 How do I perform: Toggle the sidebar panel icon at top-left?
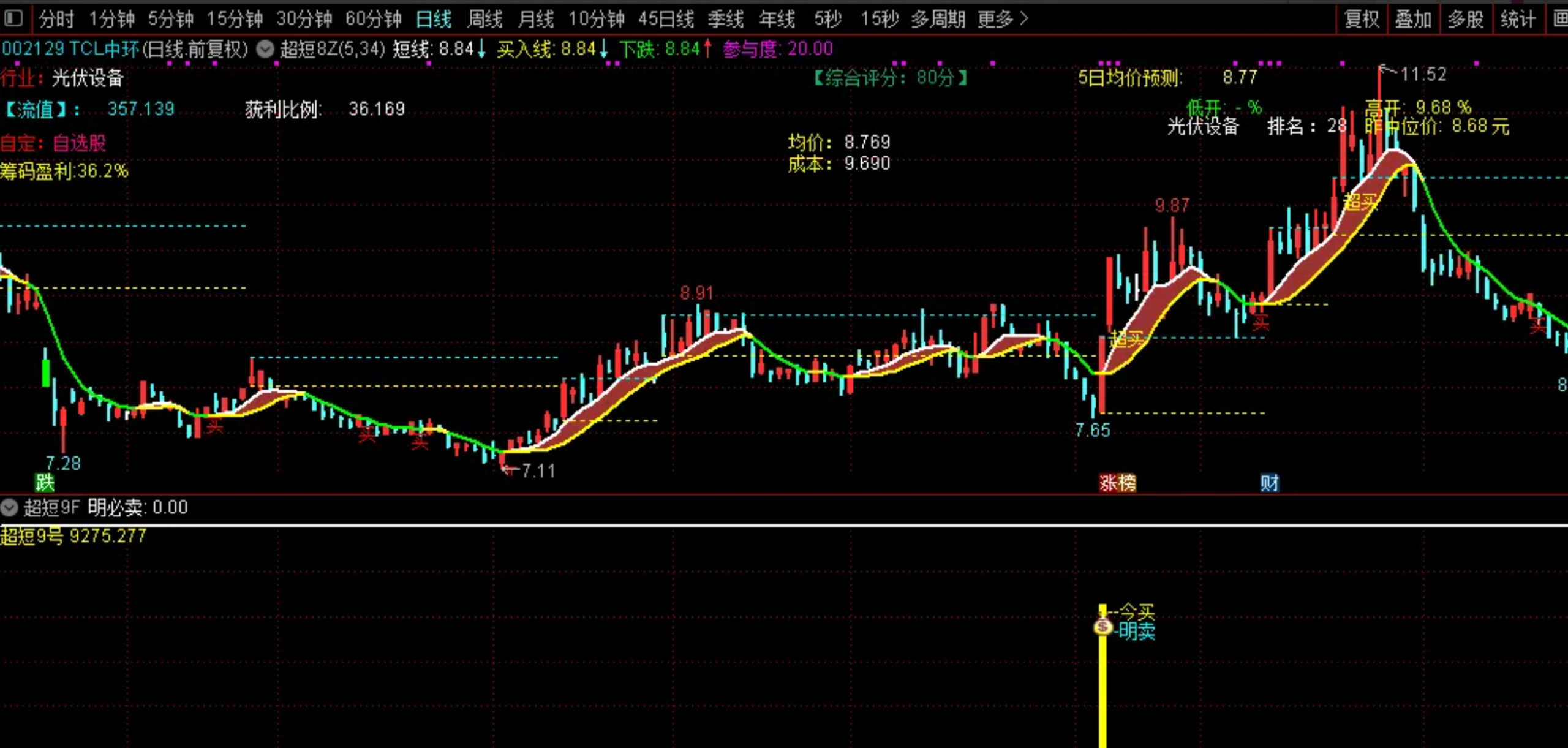point(13,18)
